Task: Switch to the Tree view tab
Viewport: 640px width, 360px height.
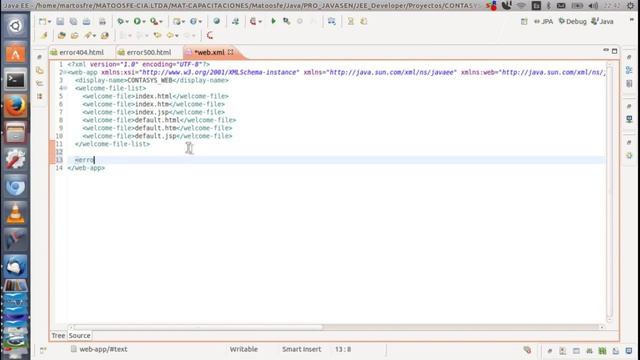Action: 58,336
